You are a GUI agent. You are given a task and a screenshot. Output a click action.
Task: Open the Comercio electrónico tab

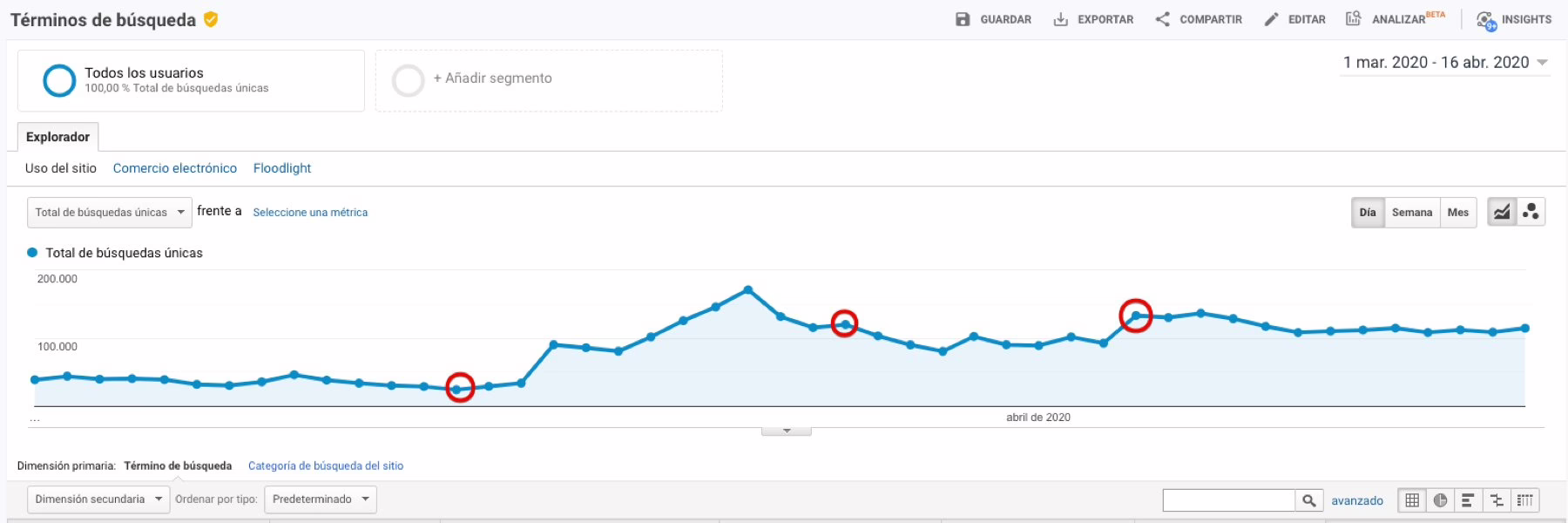coord(174,168)
